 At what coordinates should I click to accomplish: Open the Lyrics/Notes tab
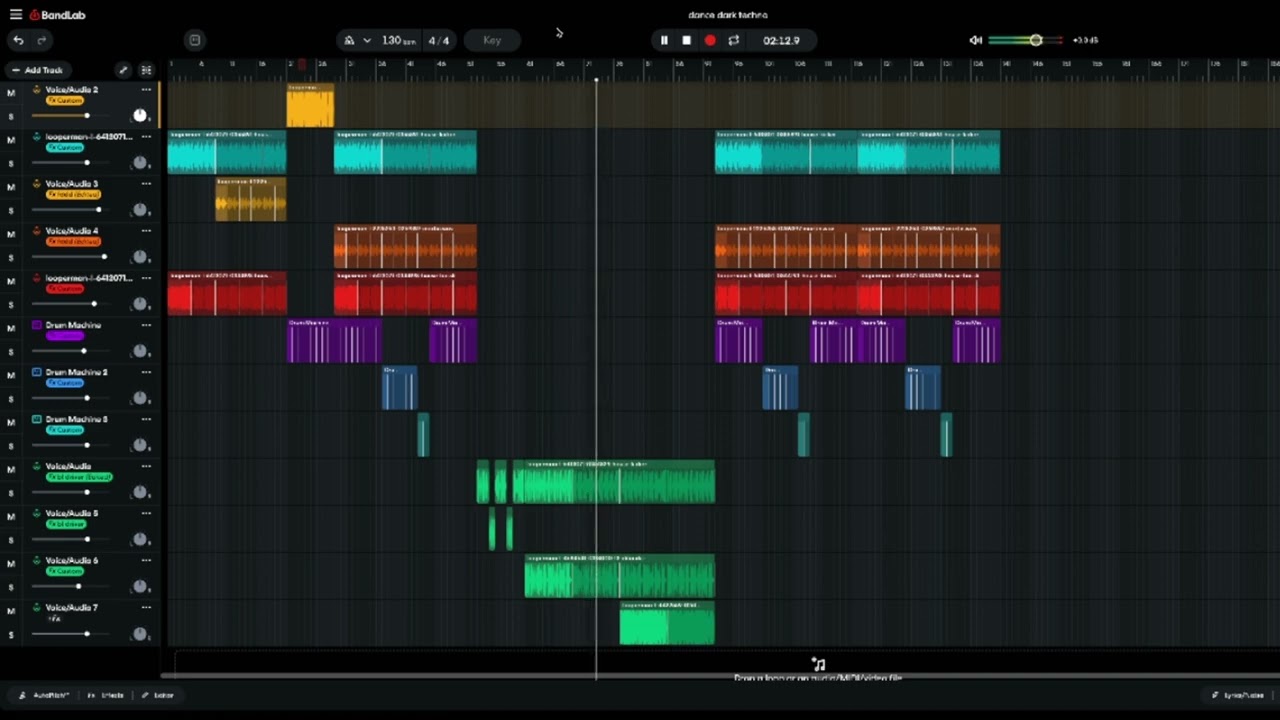tap(1239, 695)
